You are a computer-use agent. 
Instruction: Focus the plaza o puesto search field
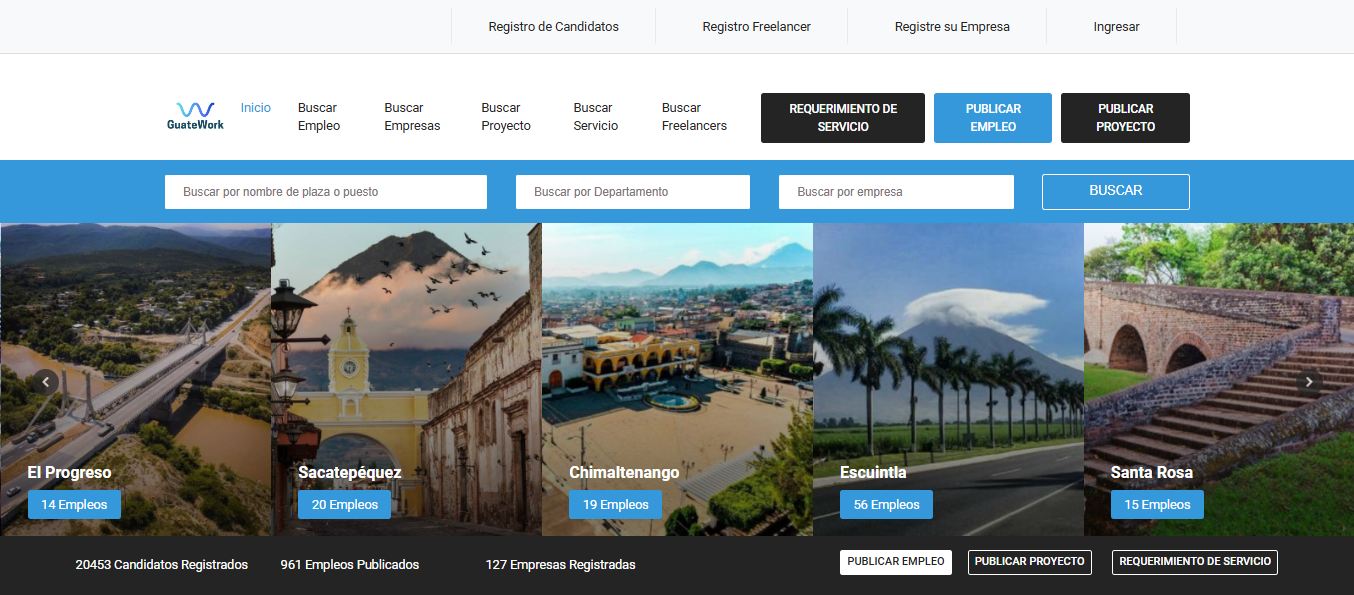click(326, 192)
